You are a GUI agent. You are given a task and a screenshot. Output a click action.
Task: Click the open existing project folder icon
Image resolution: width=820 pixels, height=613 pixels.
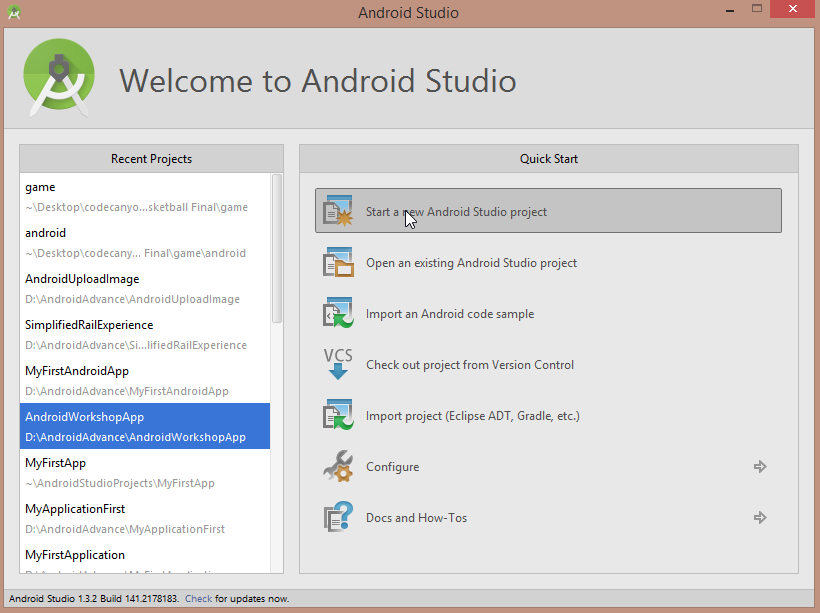pos(338,262)
